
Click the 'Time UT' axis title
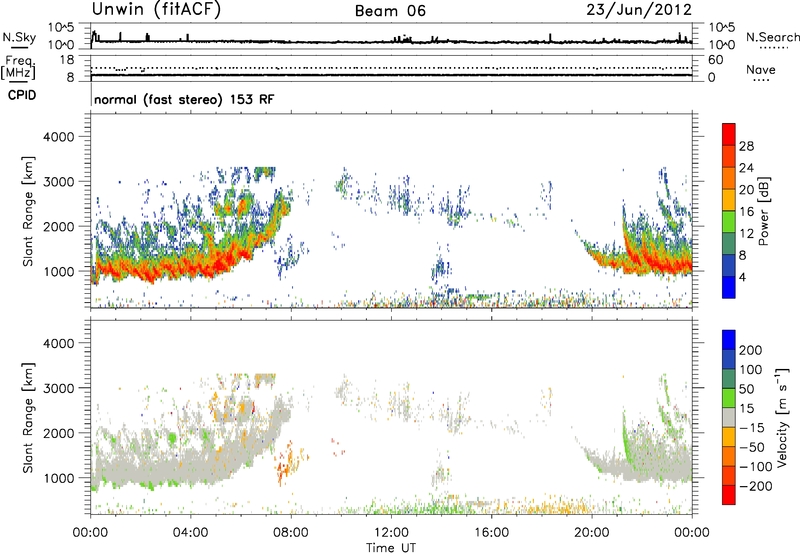(391, 547)
